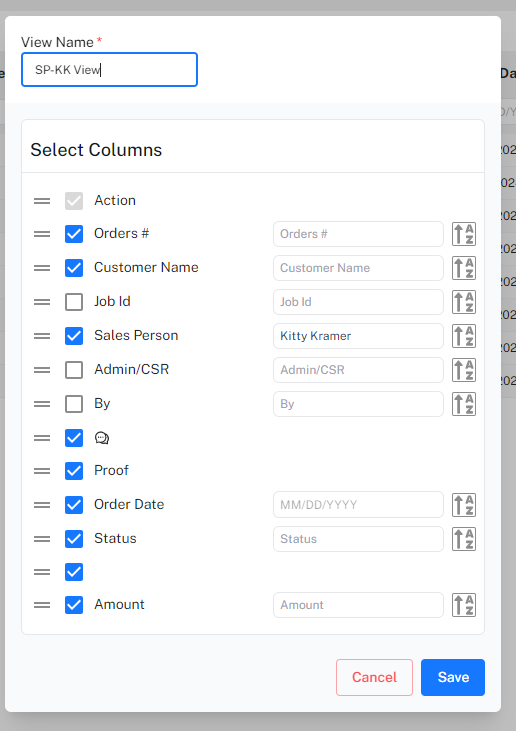Viewport: 516px width, 731px height.
Task: Click drag handle icon for Orders # row
Action: [42, 234]
